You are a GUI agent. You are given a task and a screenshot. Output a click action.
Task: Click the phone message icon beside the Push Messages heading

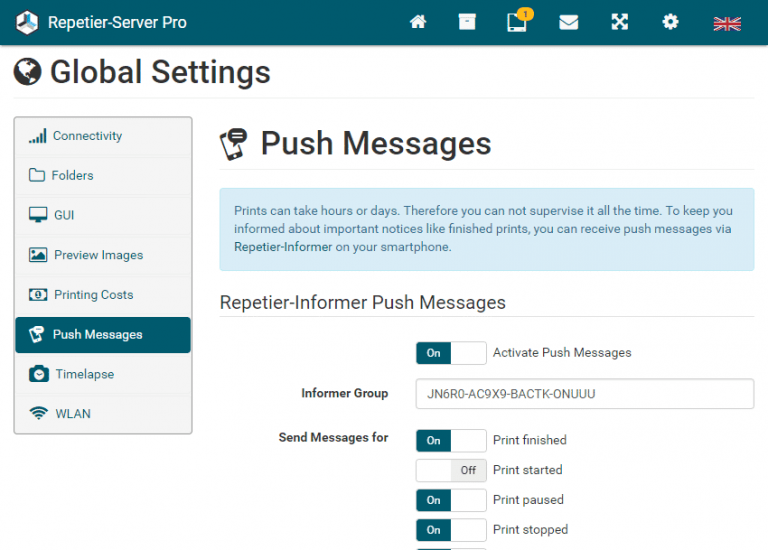pyautogui.click(x=233, y=144)
